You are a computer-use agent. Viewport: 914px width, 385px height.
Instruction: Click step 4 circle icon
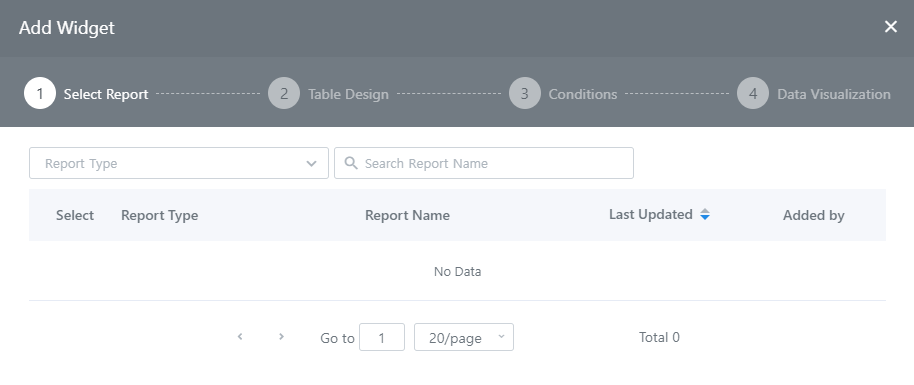(x=753, y=93)
